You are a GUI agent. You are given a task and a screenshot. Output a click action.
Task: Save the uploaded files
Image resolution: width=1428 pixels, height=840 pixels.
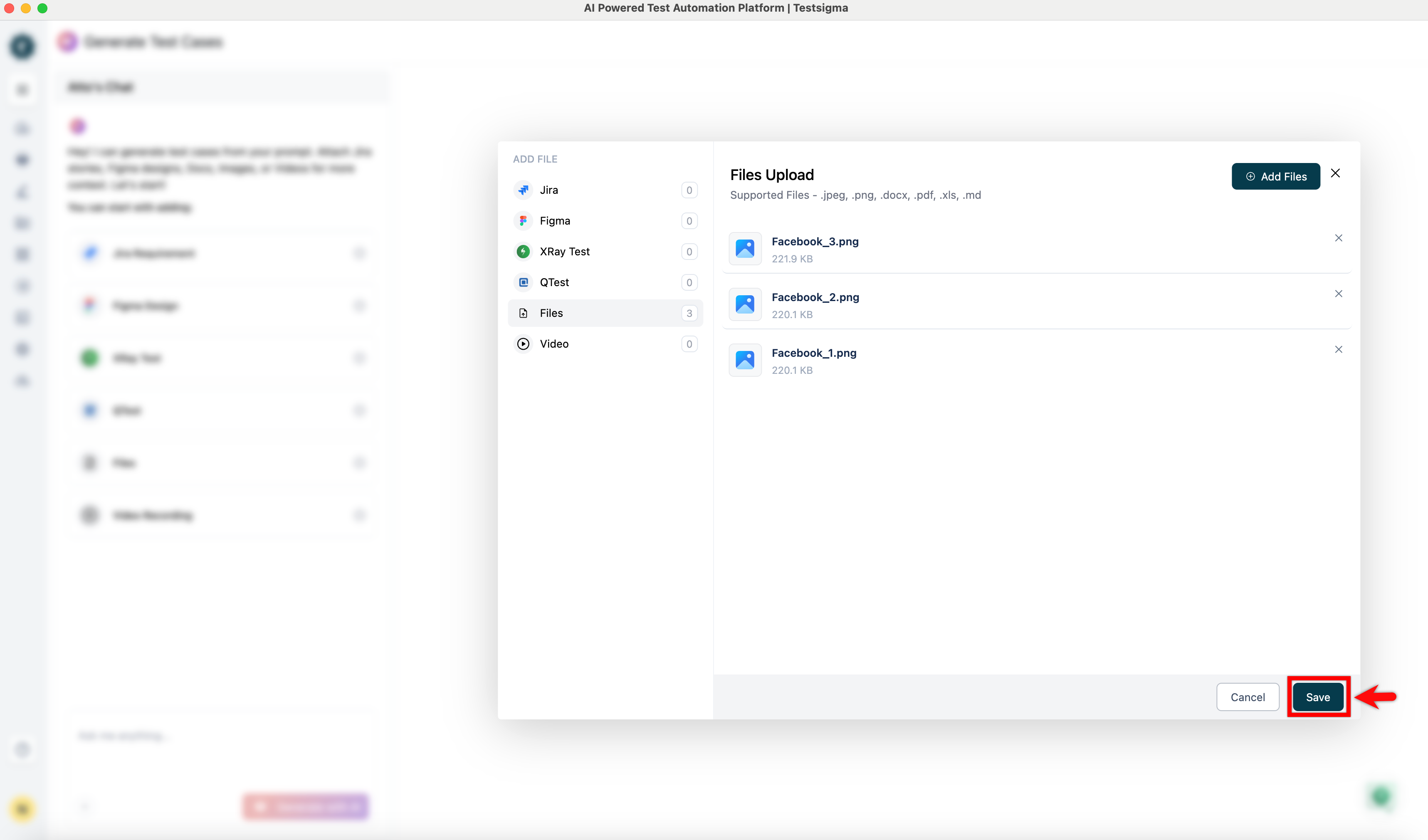pos(1317,697)
